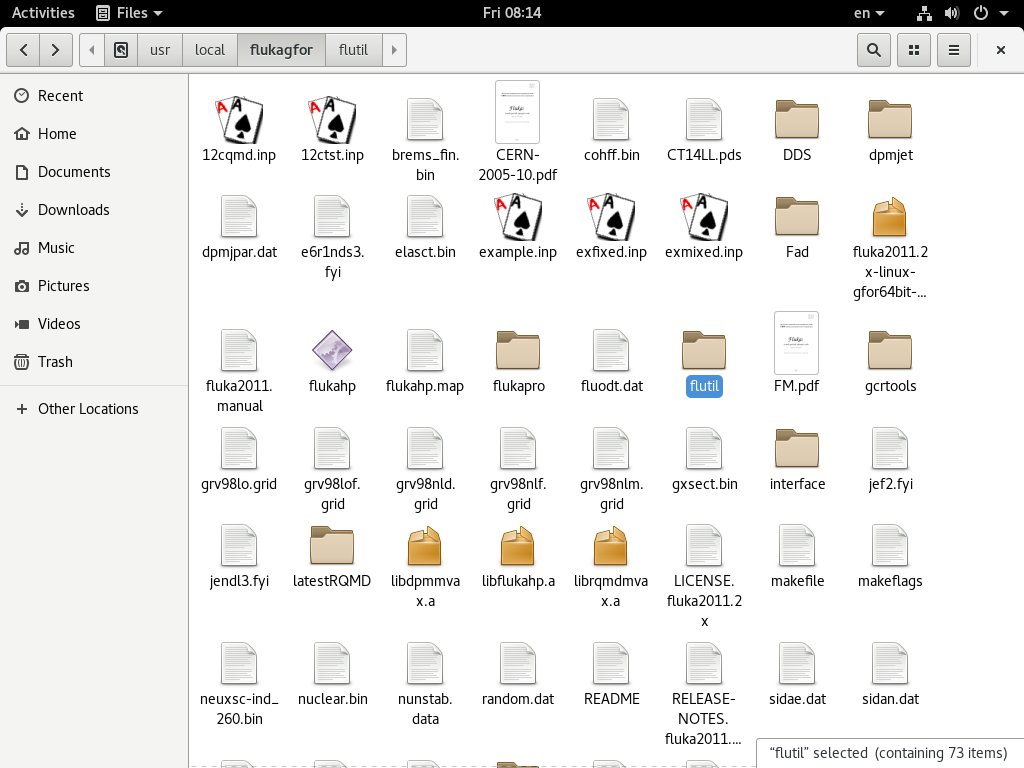The width and height of the screenshot is (1024, 768).
Task: Open Documents in the sidebar
Action: [x=95, y=172]
